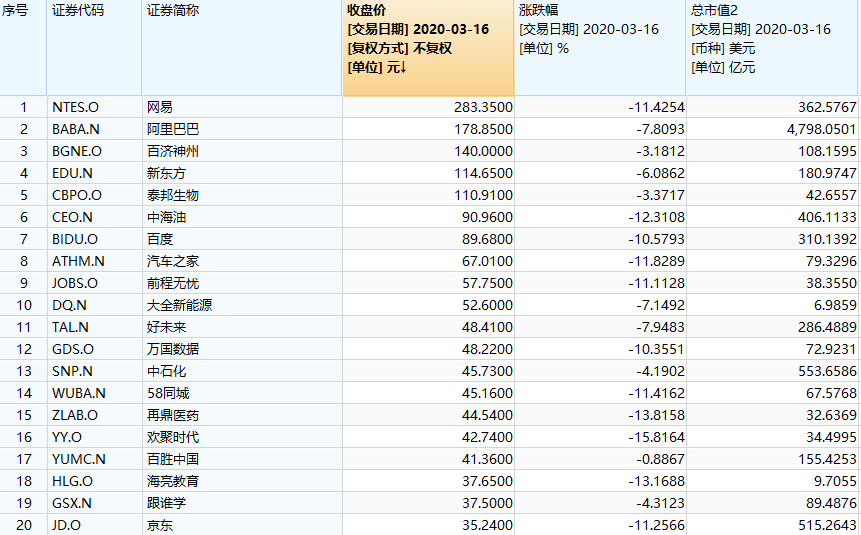Click the 序号 column header
Image resolution: width=861 pixels, height=535 pixels.
(x=23, y=48)
